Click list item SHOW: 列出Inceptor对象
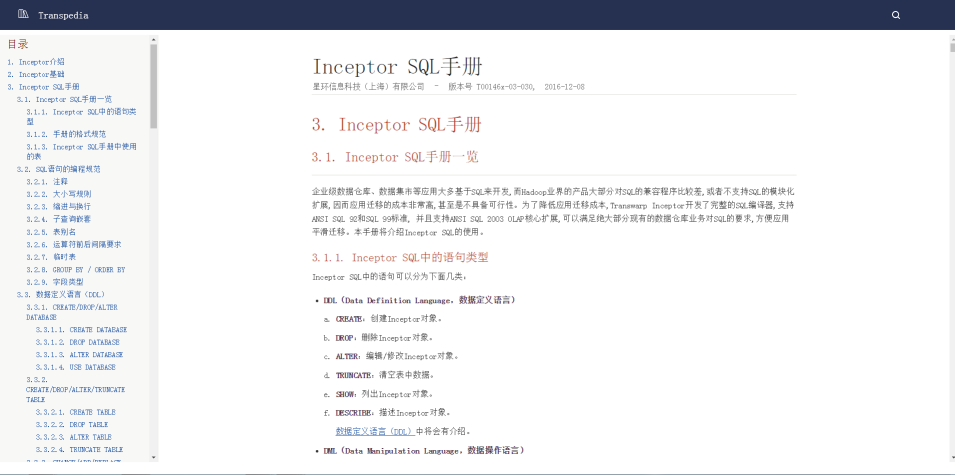 (385, 394)
